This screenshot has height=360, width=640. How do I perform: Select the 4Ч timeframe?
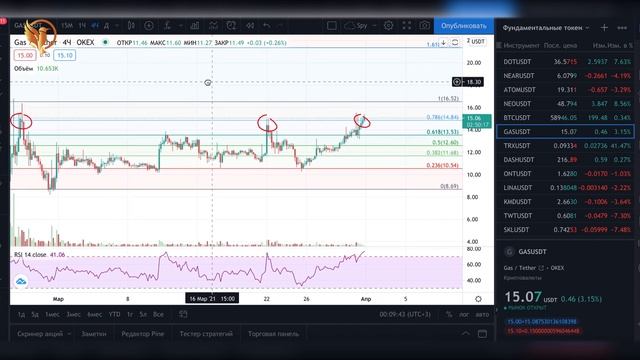tap(95, 26)
